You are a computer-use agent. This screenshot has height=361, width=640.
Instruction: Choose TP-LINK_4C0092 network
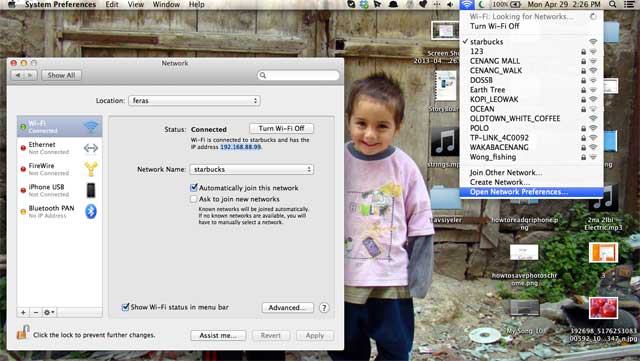(x=531, y=138)
